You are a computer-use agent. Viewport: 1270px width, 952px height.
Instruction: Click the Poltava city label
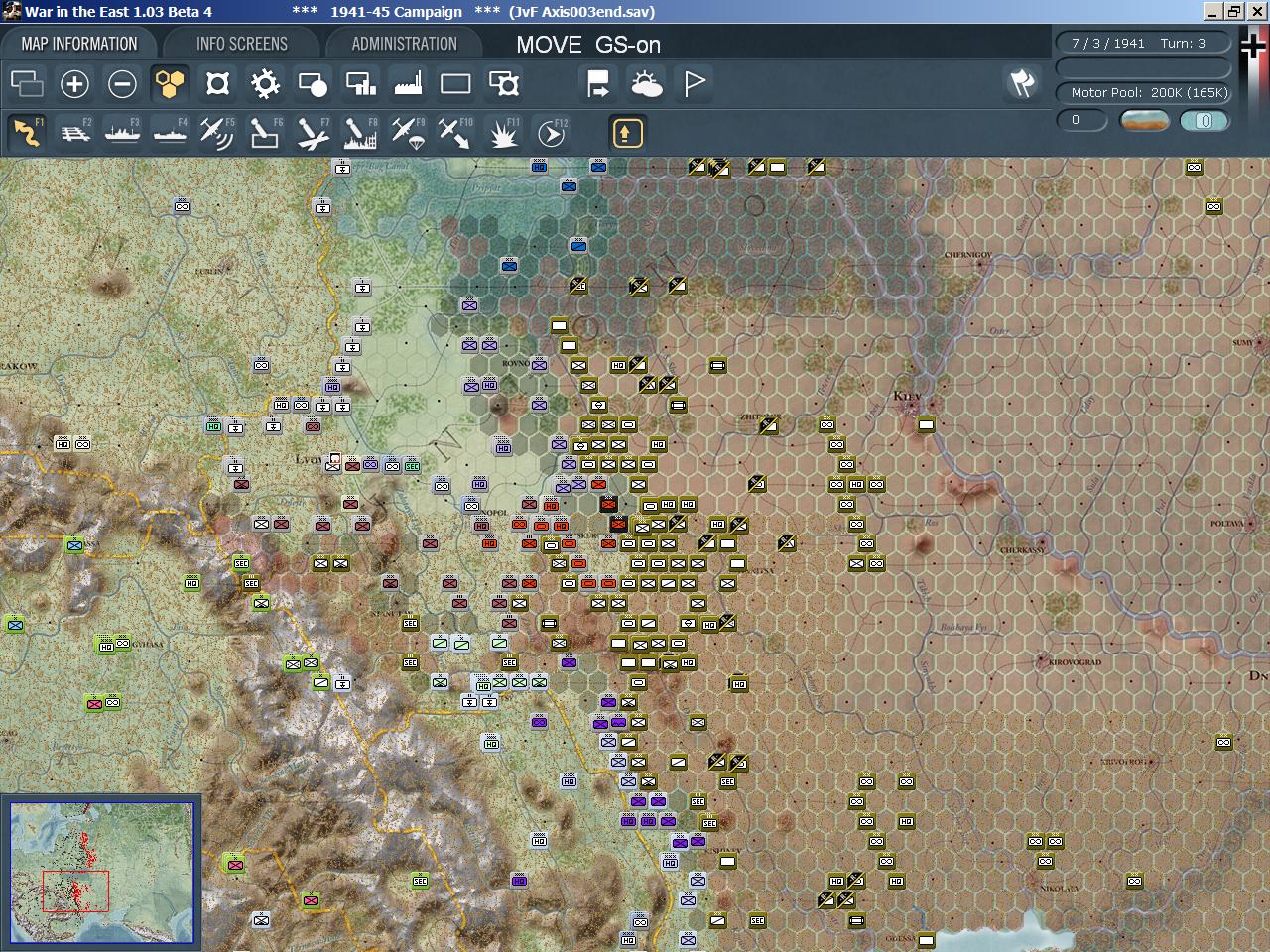[x=1226, y=524]
